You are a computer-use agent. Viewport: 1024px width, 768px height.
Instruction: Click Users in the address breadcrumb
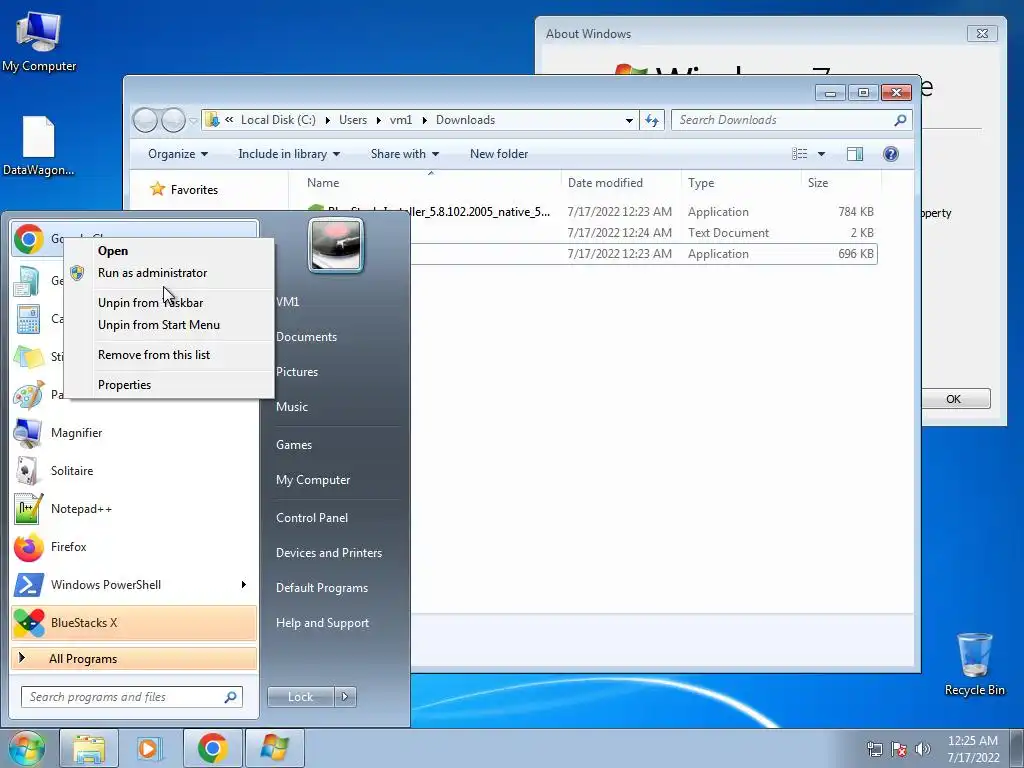353,120
